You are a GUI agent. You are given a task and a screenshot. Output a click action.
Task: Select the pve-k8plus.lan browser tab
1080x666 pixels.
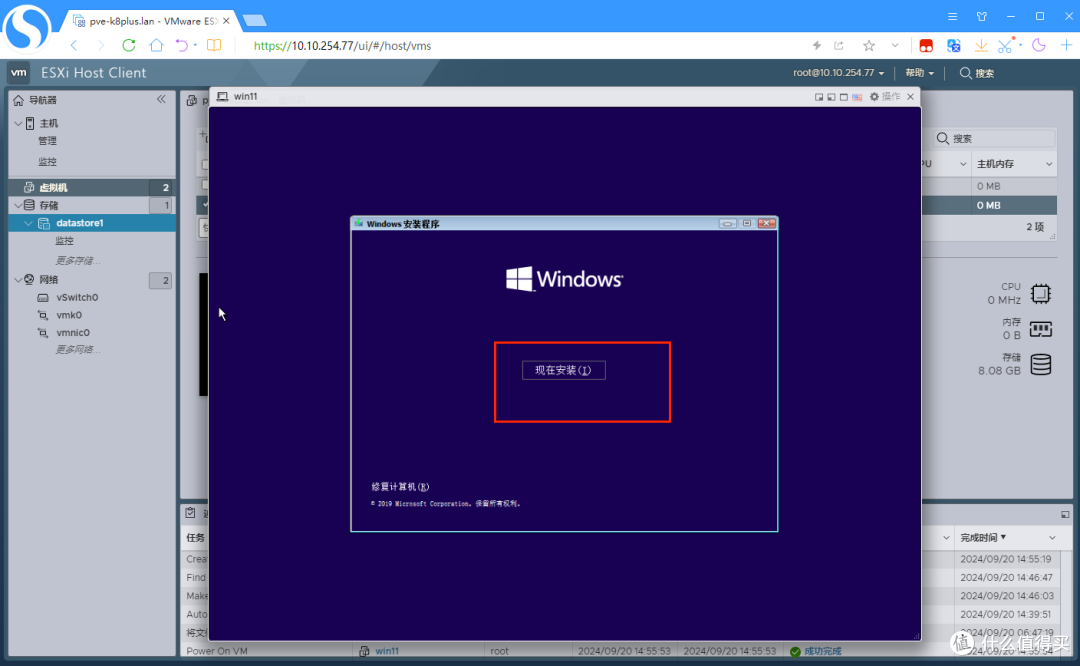(x=152, y=21)
